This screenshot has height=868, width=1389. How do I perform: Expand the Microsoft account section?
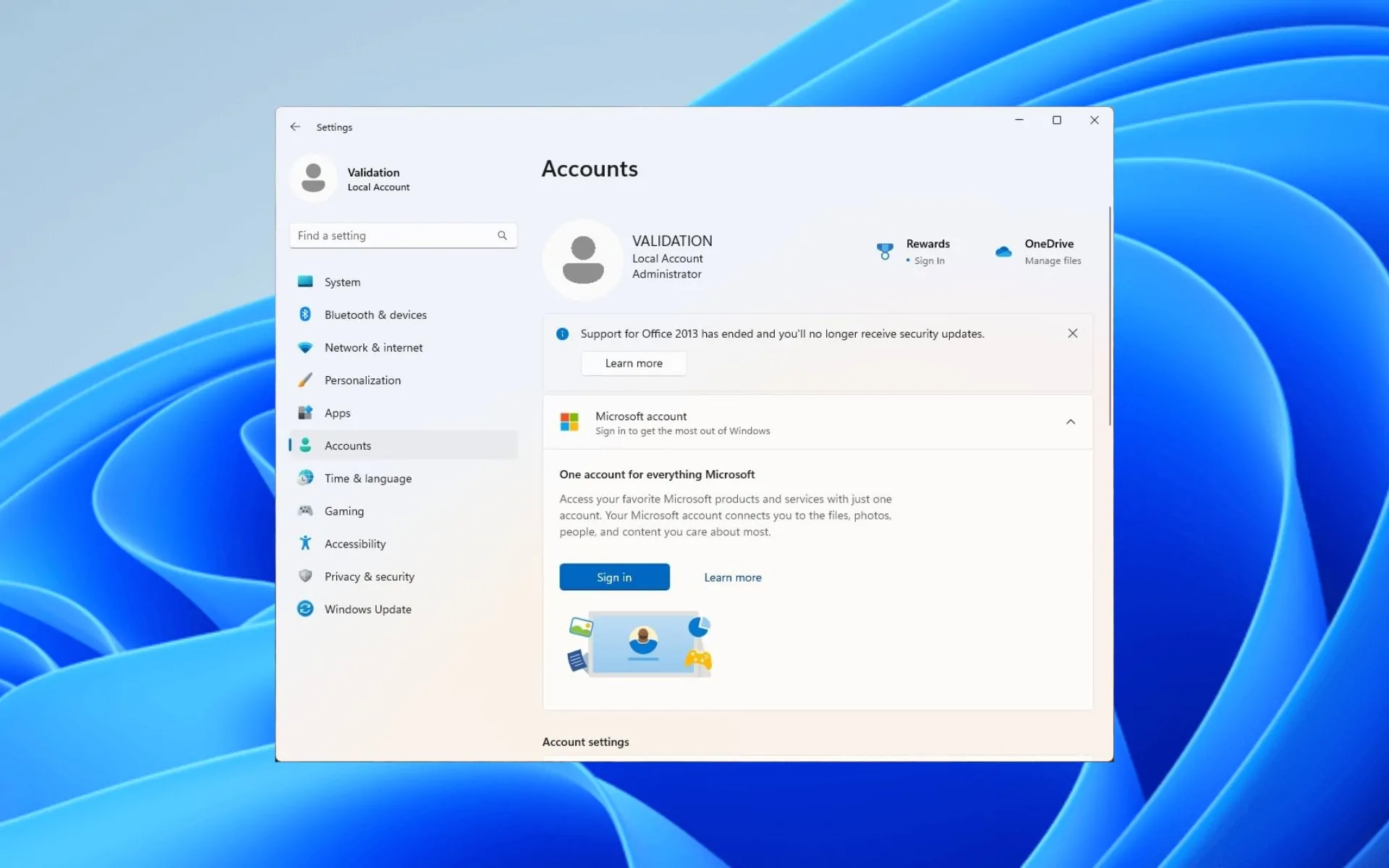(1070, 422)
